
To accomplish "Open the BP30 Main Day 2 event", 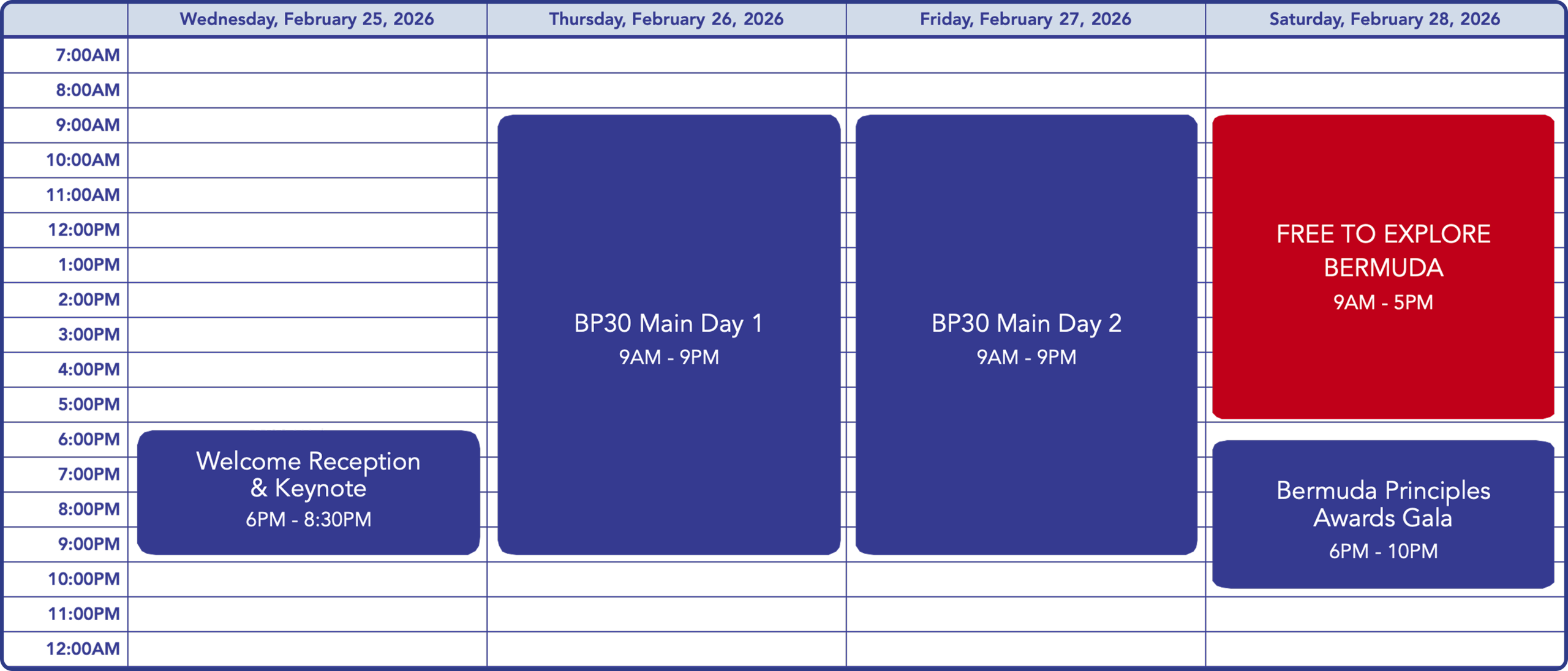I will [x=1026, y=335].
